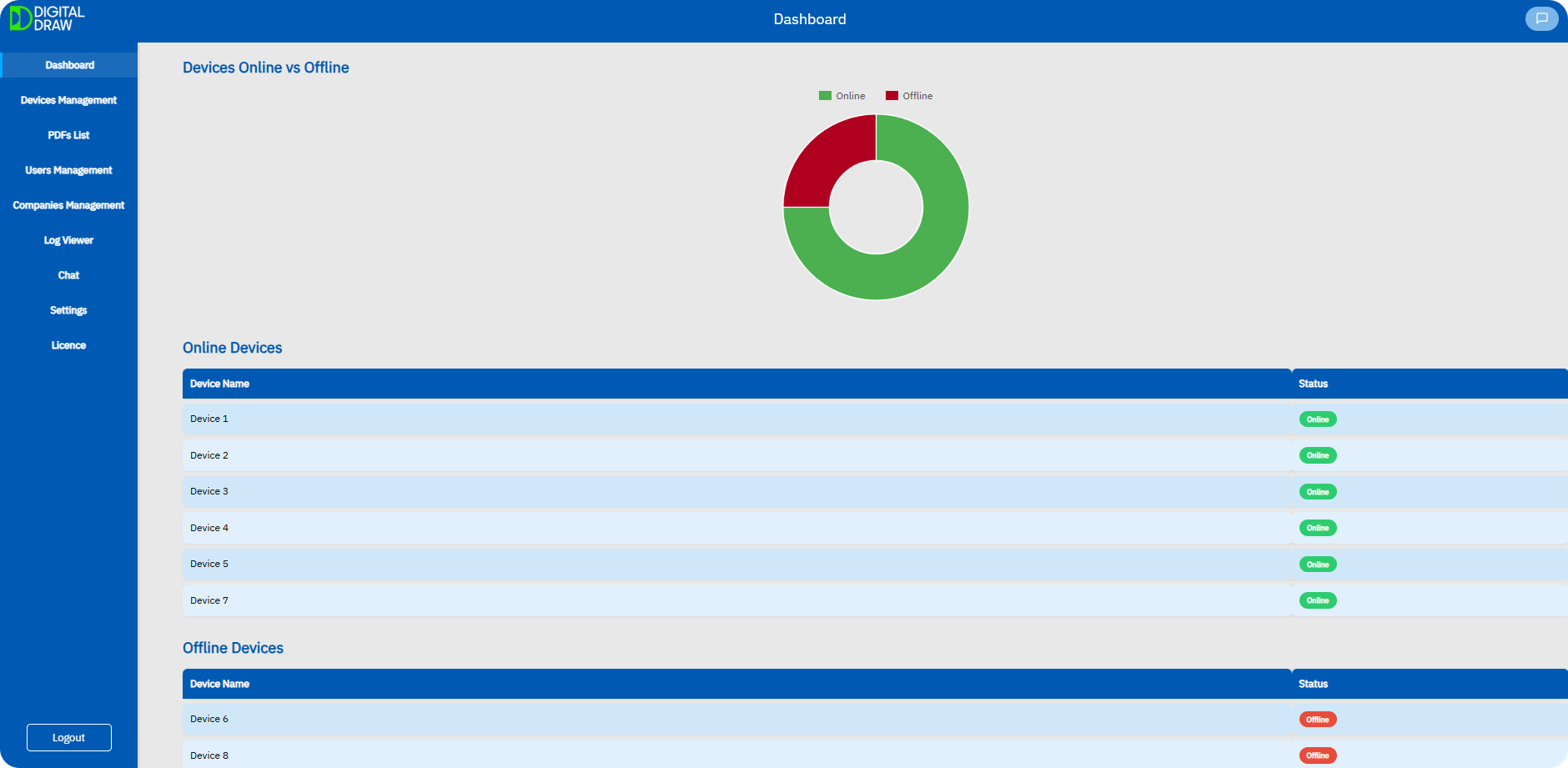Toggle the Offline legend in the chart
This screenshot has height=768, width=1568.
tap(909, 96)
